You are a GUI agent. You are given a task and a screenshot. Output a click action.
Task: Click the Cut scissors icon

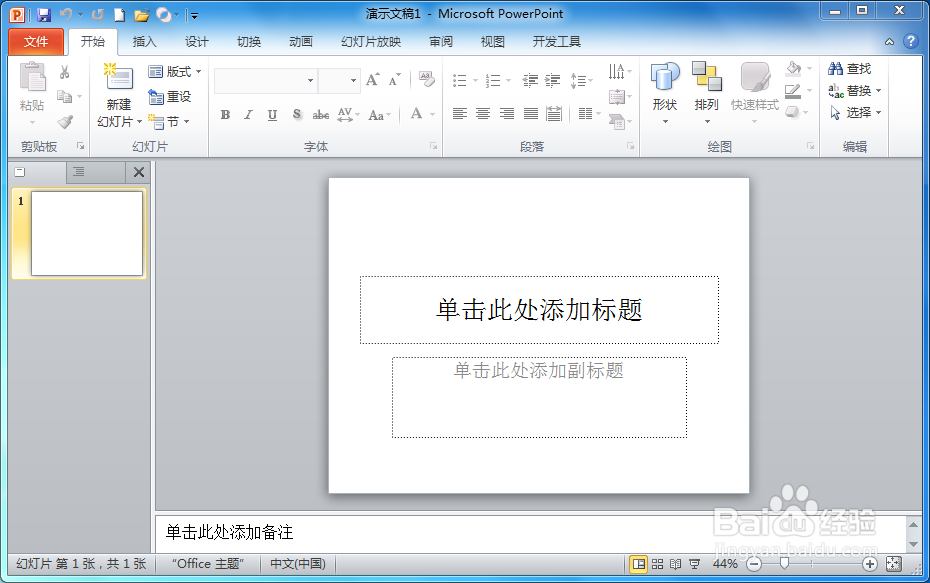pos(65,72)
